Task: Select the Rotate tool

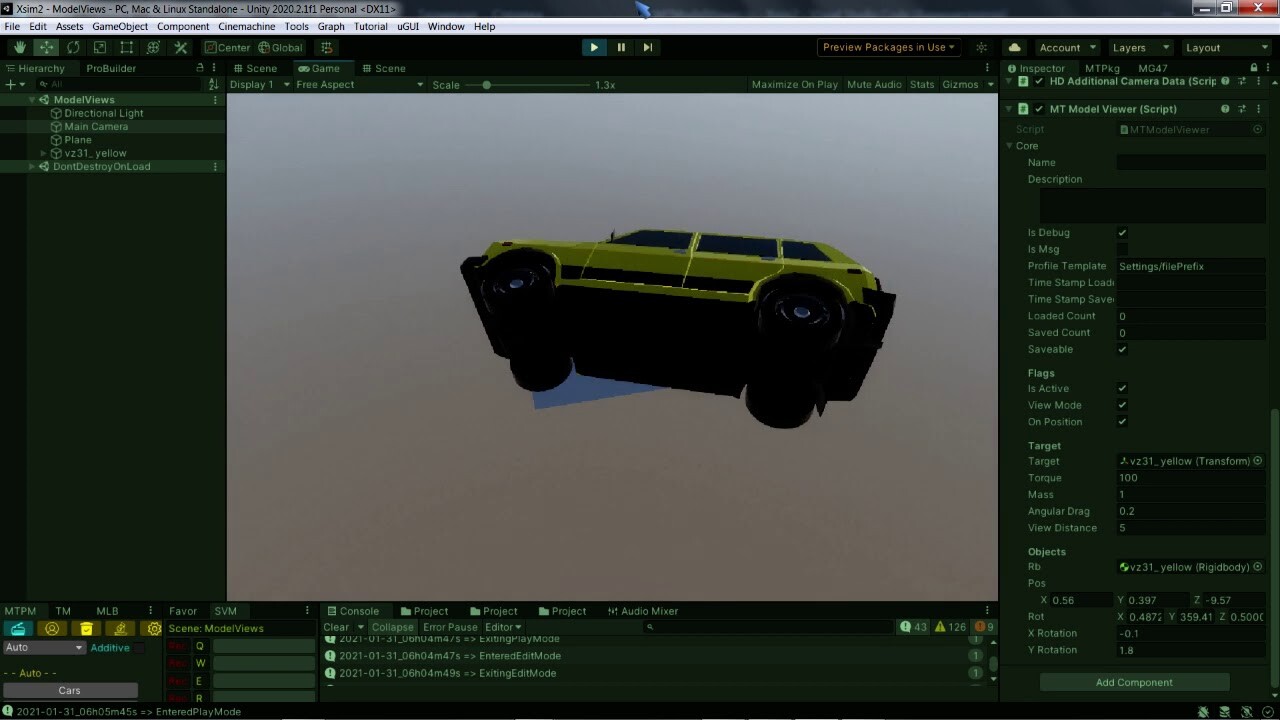Action: pos(73,47)
